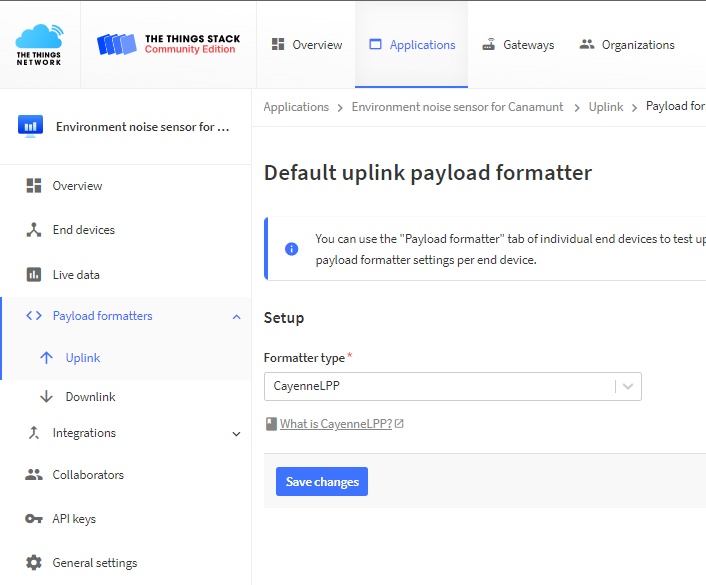The image size is (706, 585).
Task: Click the Formatter type field label
Action: pyautogui.click(x=304, y=358)
